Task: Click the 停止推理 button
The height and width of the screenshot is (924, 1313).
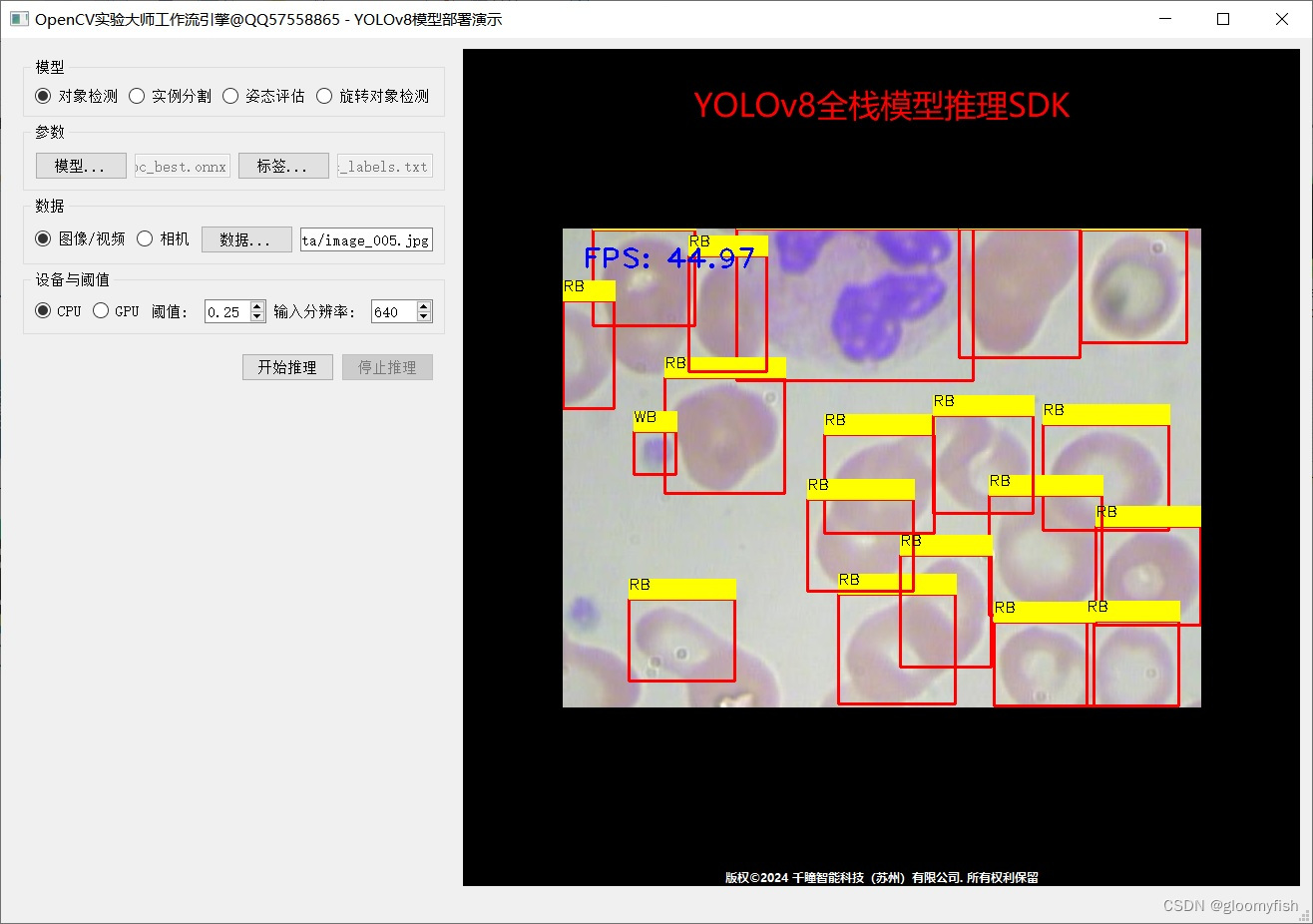Action: (x=386, y=366)
